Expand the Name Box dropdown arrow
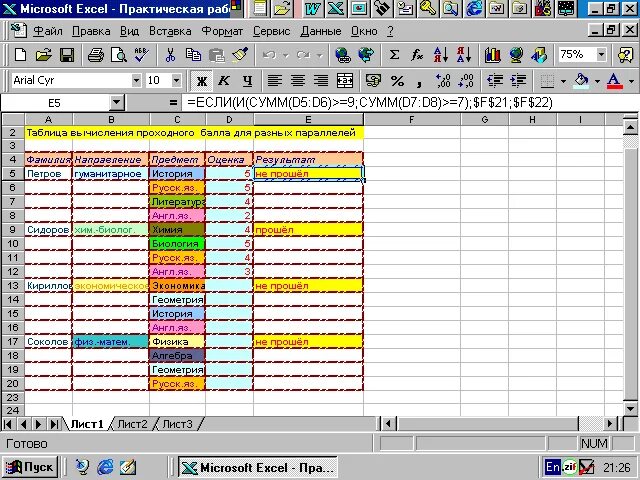Image resolution: width=640 pixels, height=480 pixels. (x=117, y=102)
